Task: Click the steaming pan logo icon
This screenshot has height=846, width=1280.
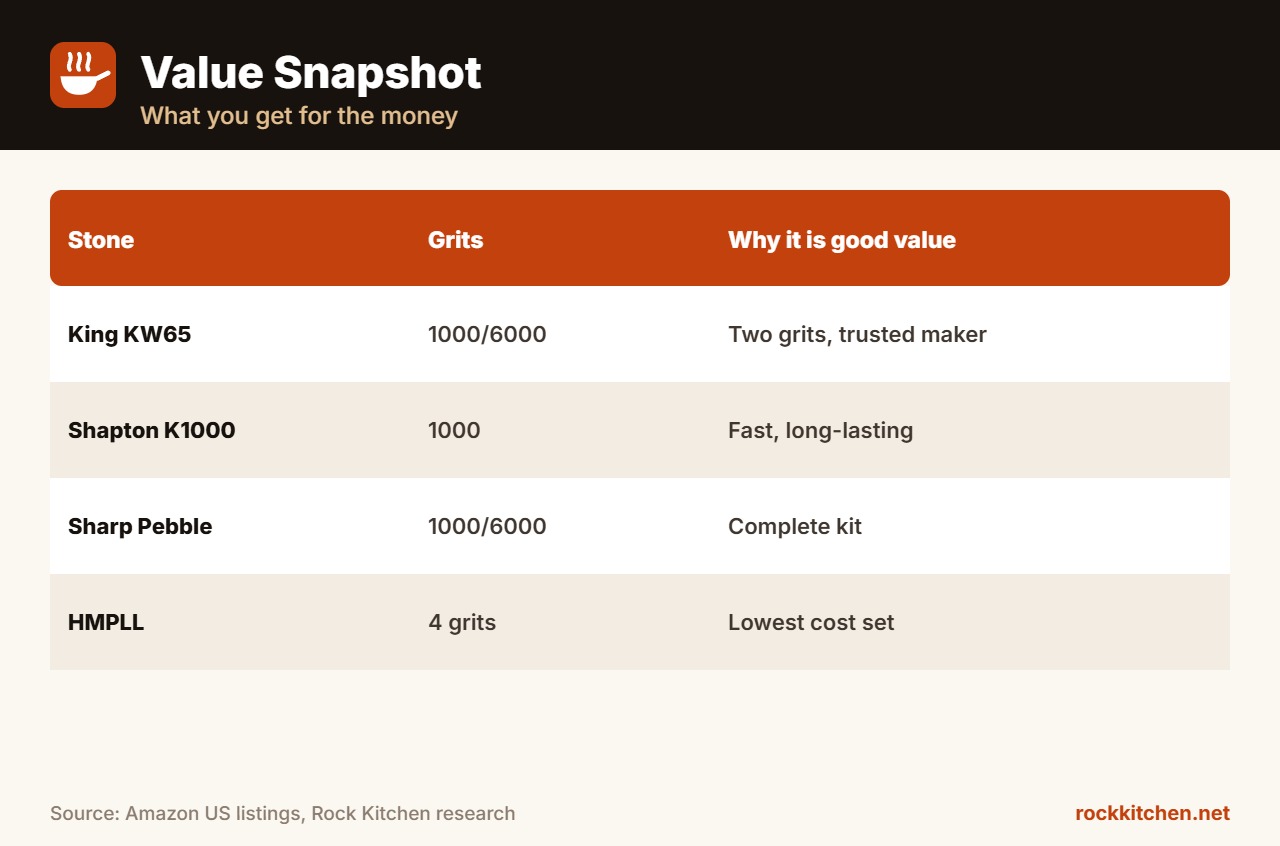Action: point(83,75)
